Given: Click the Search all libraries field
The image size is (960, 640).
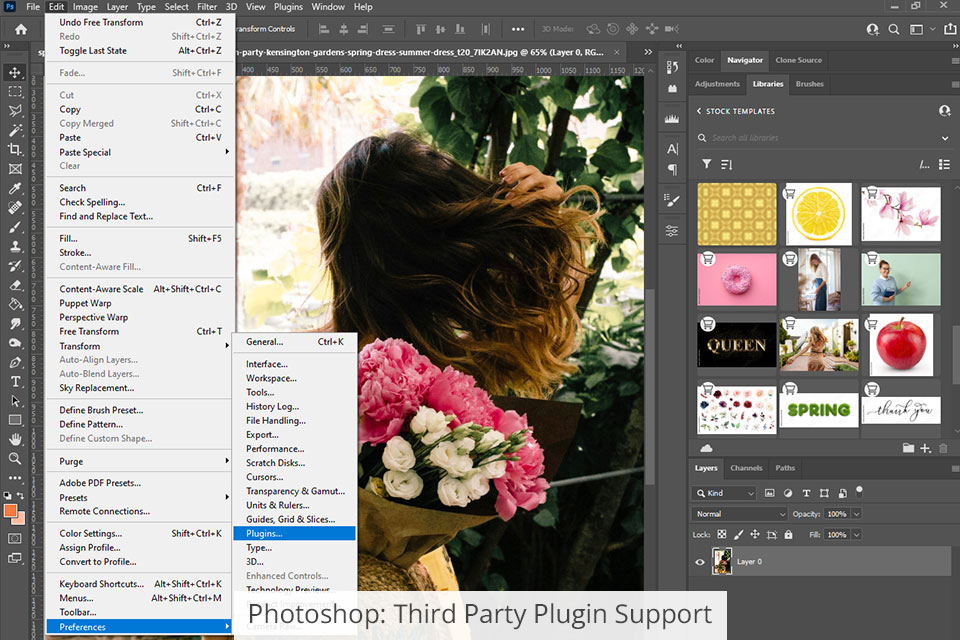Looking at the screenshot, I should tap(820, 138).
